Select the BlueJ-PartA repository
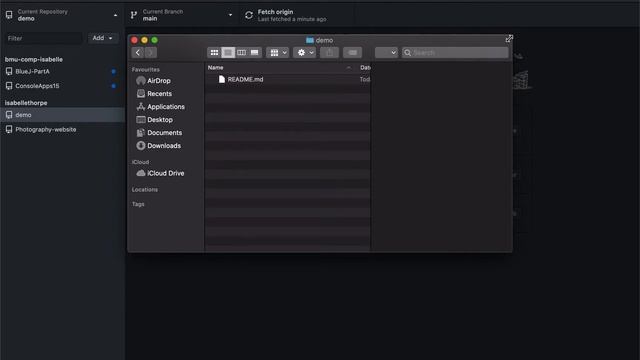Viewport: 640px width, 360px height. coord(62,71)
